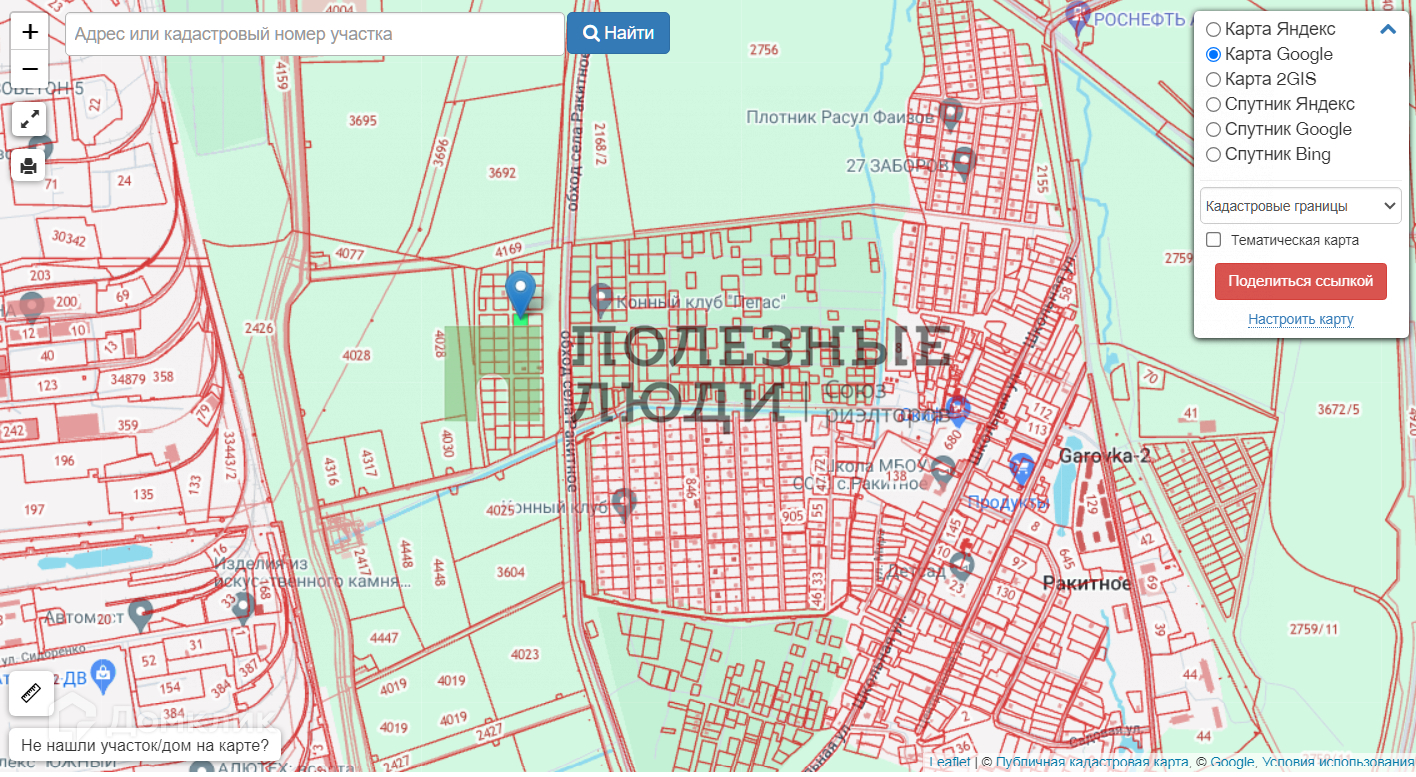Click parcel number 4030

pyautogui.click(x=447, y=445)
